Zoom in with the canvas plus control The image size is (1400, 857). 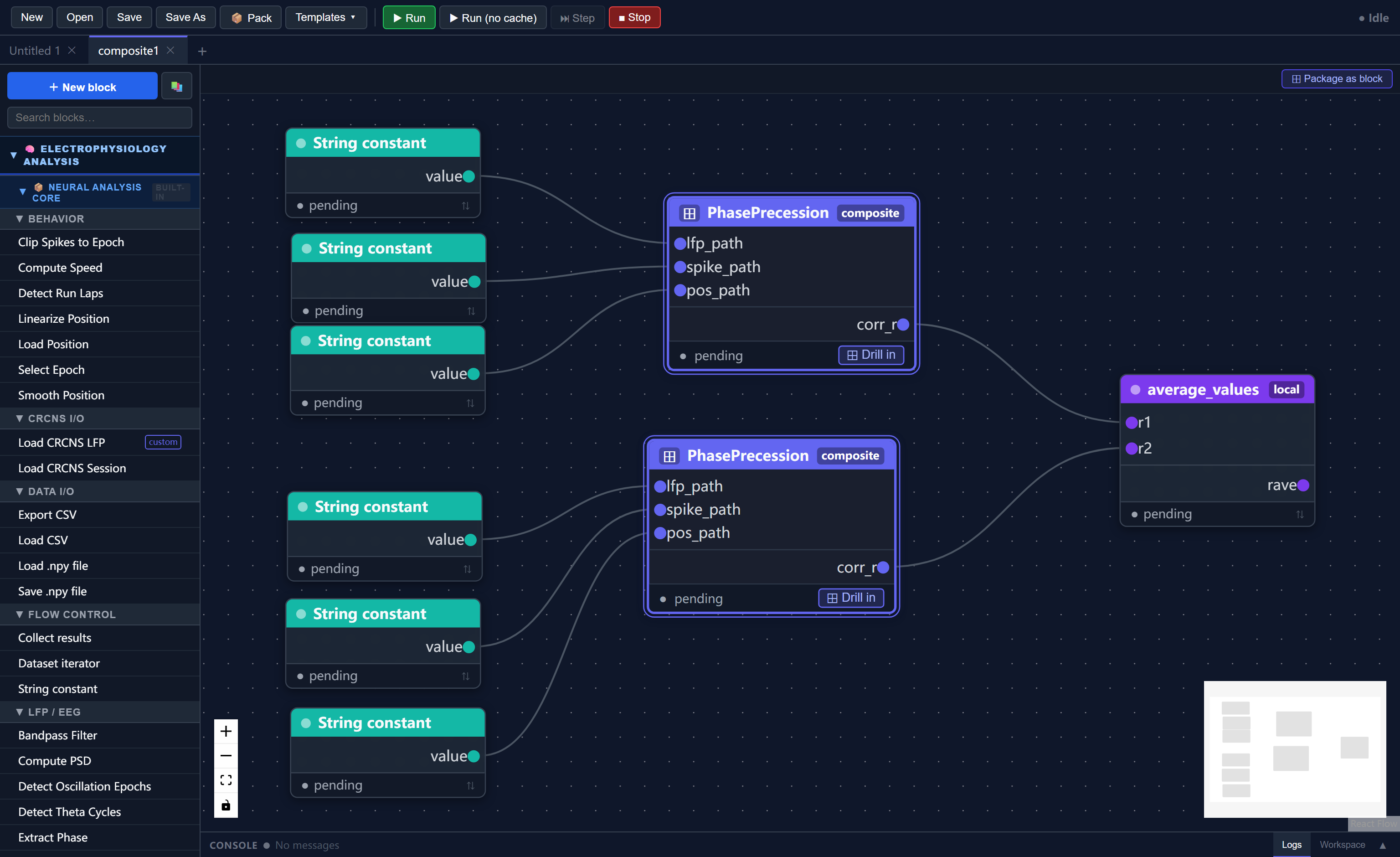[226, 731]
